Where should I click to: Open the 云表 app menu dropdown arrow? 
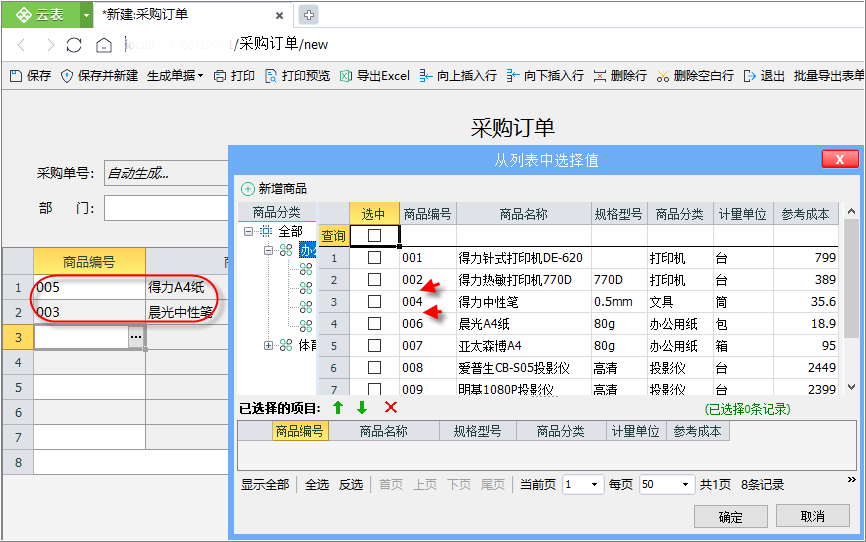(x=86, y=15)
